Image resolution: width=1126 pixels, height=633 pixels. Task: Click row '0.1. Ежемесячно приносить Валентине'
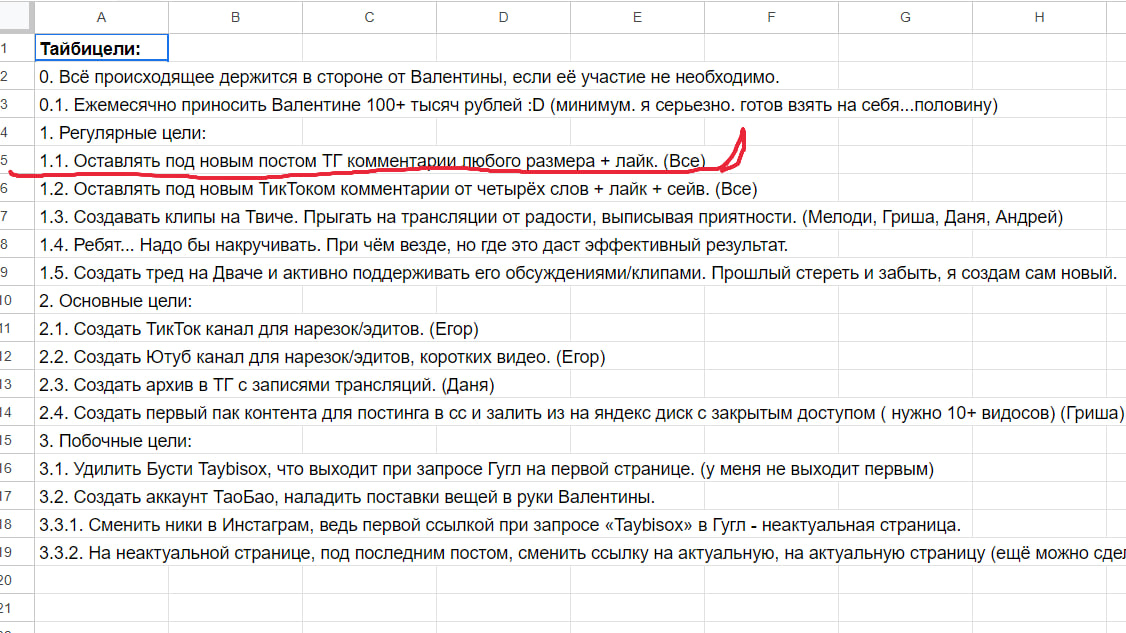tap(518, 104)
